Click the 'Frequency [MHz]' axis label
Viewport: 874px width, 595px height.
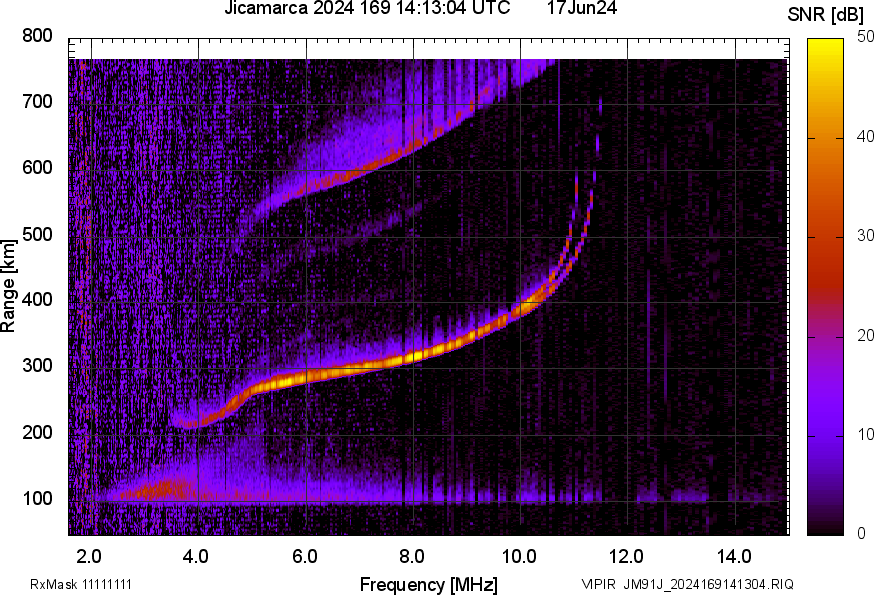coord(429,584)
